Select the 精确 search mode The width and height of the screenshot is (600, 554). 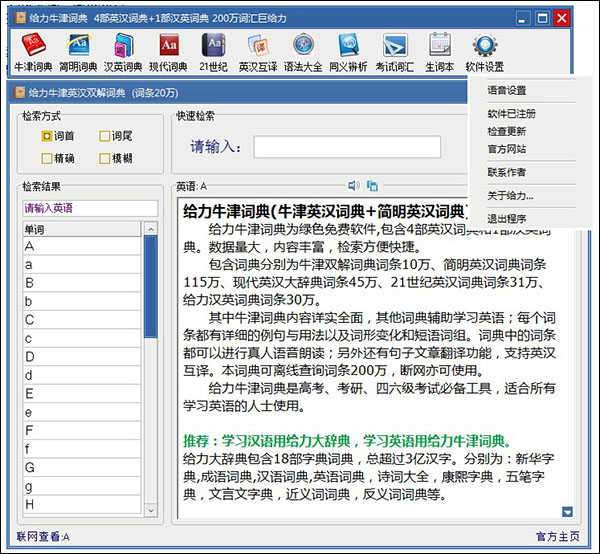click(58, 158)
